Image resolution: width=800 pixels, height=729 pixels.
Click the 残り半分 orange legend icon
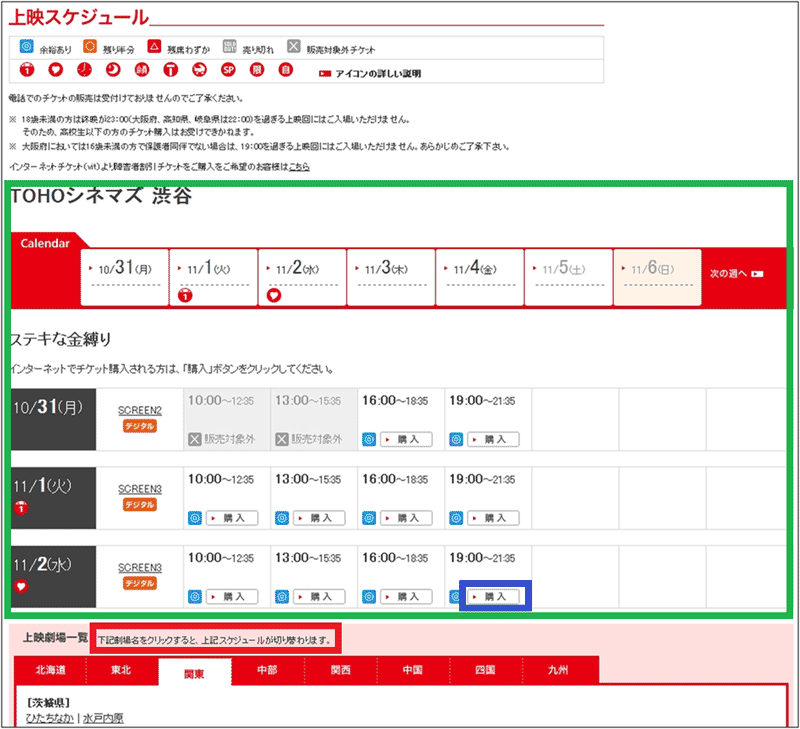point(89,47)
